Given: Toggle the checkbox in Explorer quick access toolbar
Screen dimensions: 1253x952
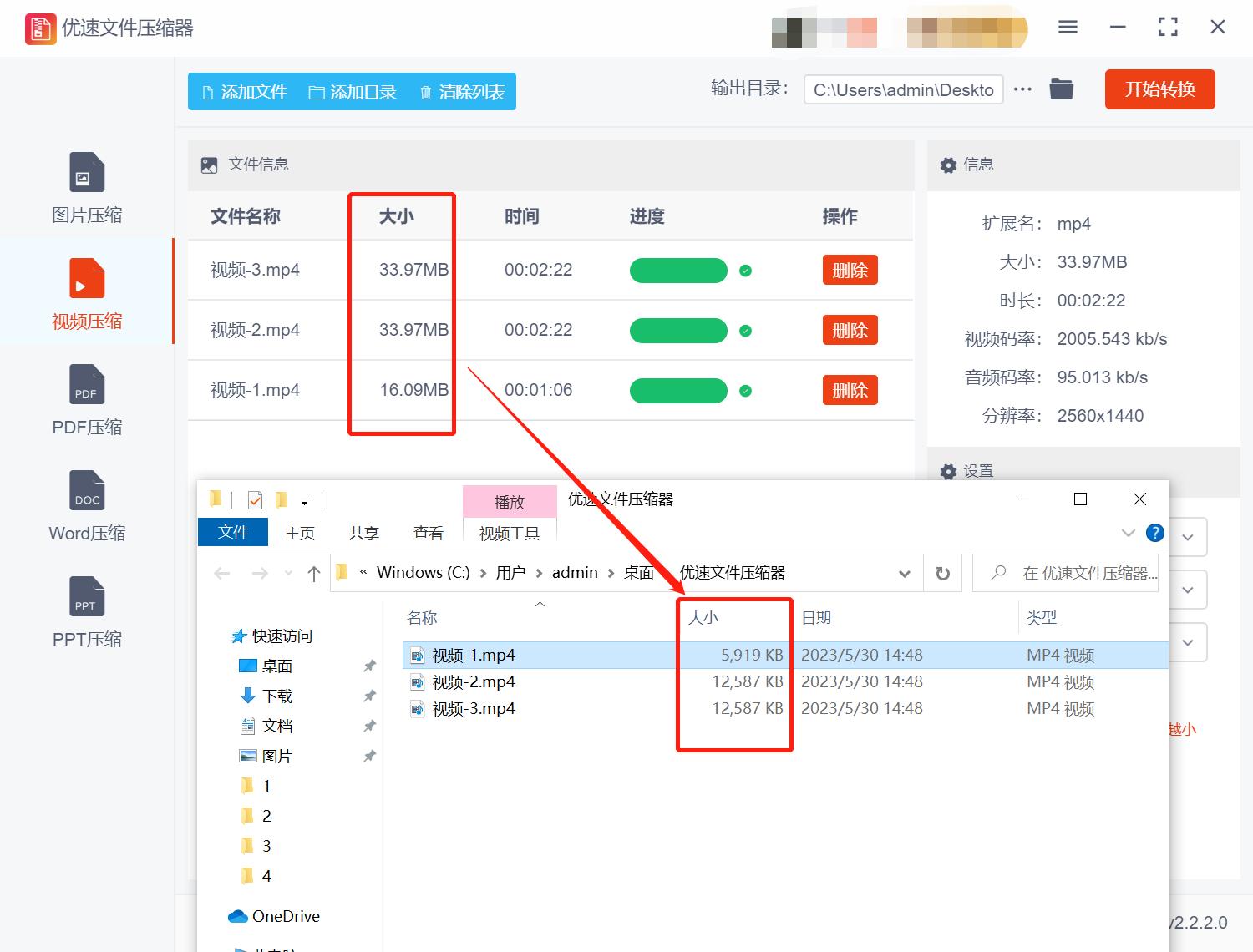Looking at the screenshot, I should (254, 499).
